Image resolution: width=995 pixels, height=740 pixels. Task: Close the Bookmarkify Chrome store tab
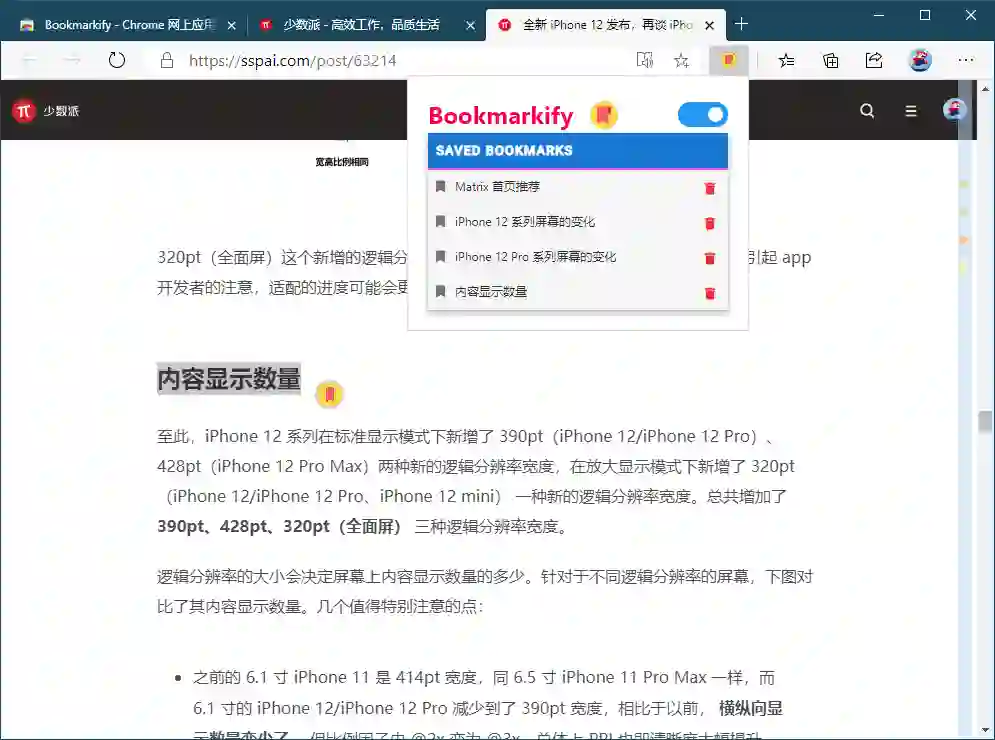click(x=232, y=25)
